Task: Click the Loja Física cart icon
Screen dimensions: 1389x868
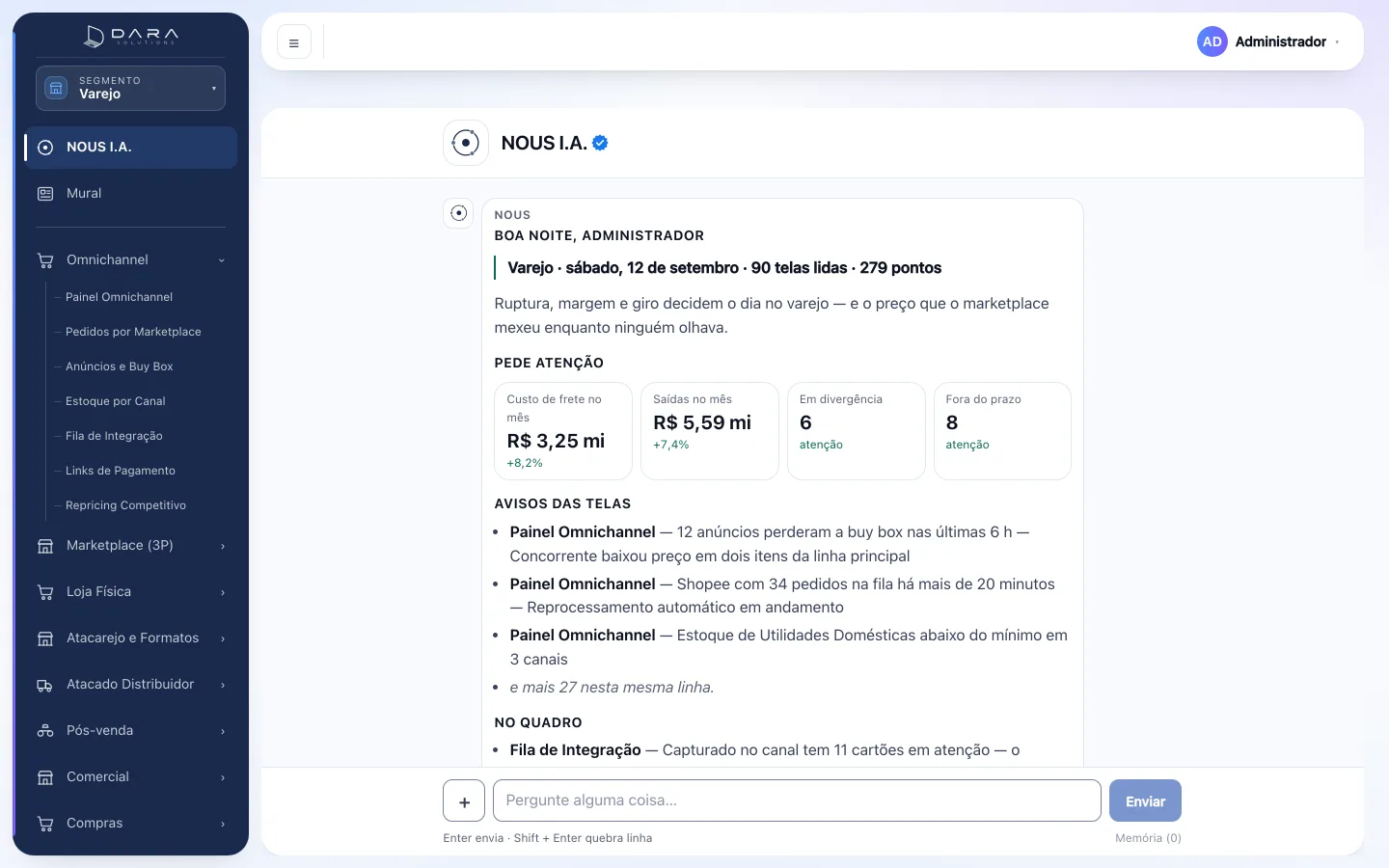Action: (45, 592)
